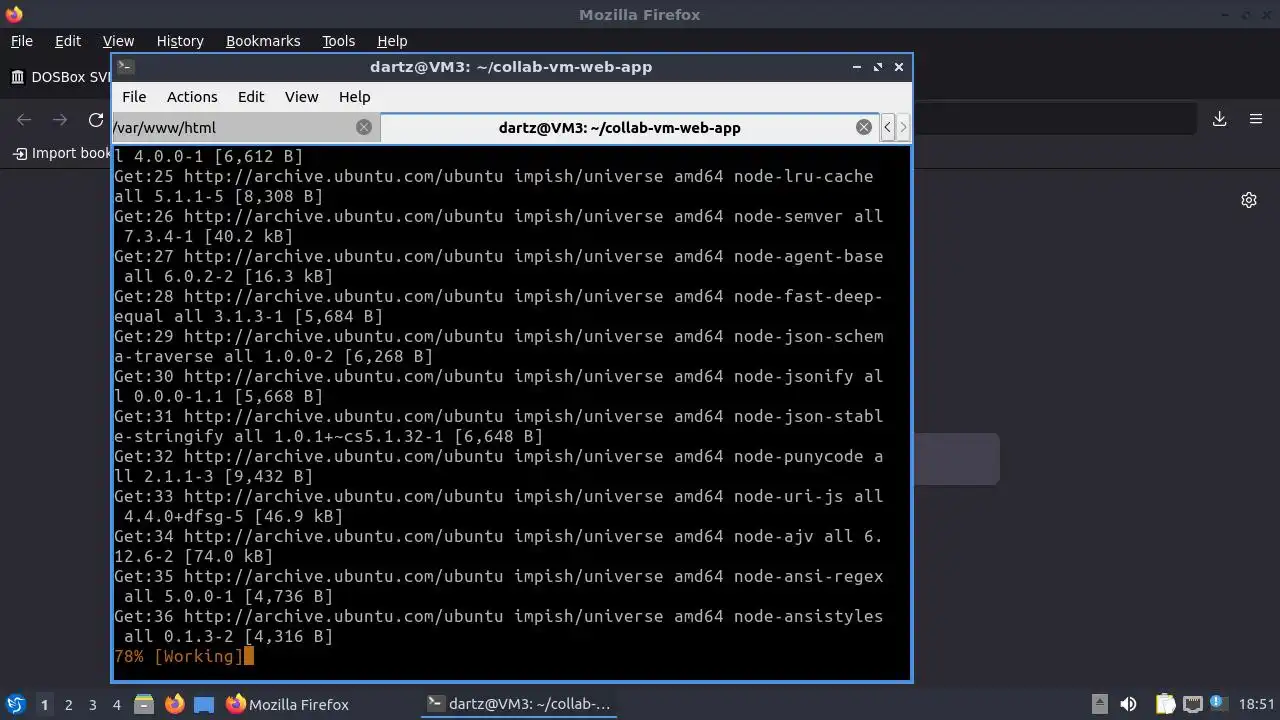Launch the file manager from the panel
Image resolution: width=1280 pixels, height=720 pixels.
point(144,704)
